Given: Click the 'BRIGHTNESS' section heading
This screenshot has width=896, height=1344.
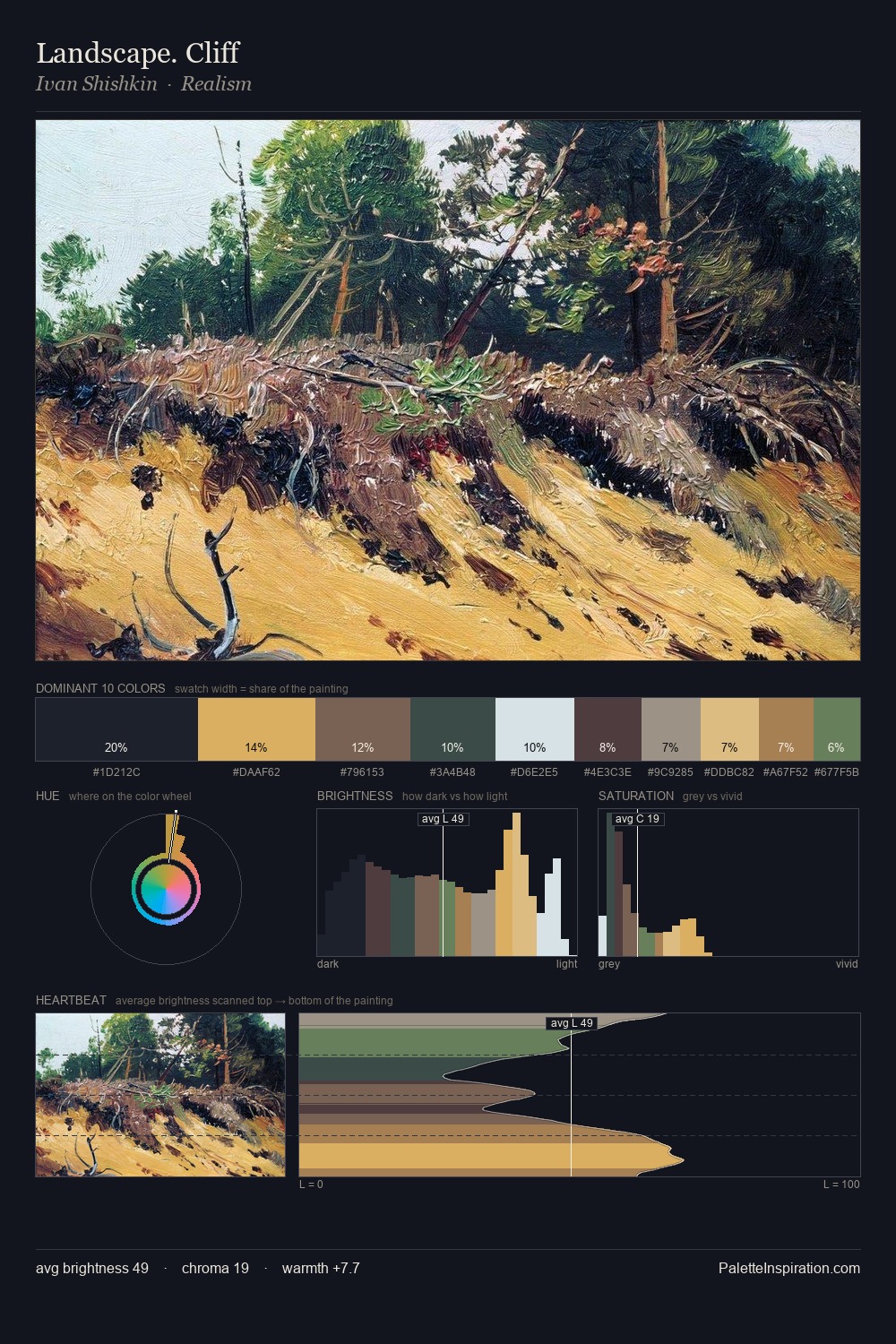Looking at the screenshot, I should pyautogui.click(x=355, y=796).
